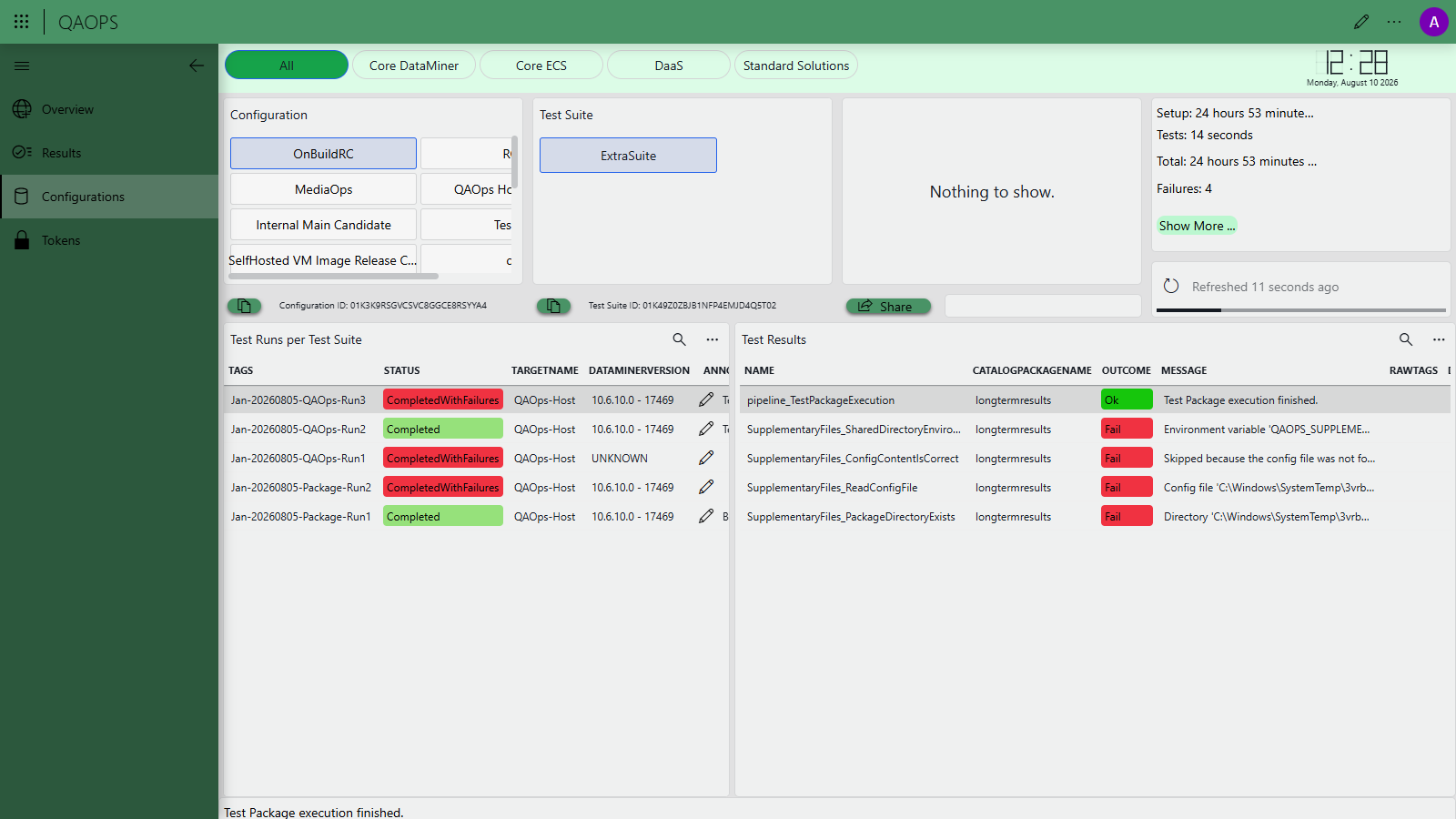This screenshot has width=1456, height=819.
Task: Sort by RAWTAGS column header
Action: coord(1413,370)
